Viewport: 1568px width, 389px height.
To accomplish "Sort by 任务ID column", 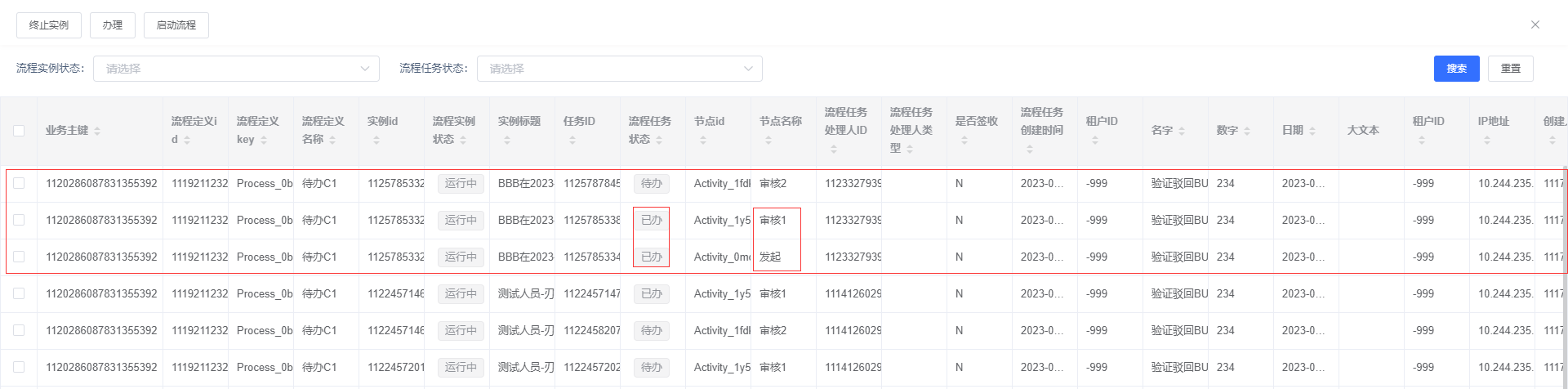I will 572,140.
